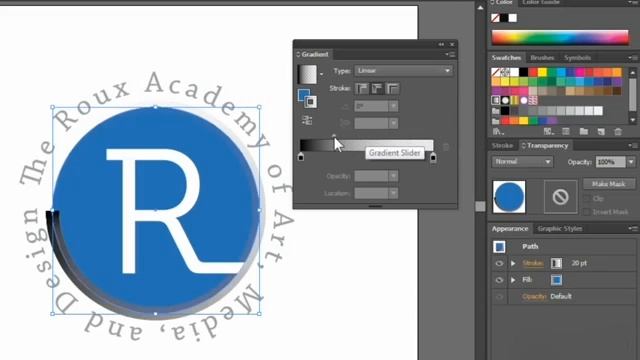640x360 pixels.
Task: Switch to the Brushes tab
Action: 542,58
